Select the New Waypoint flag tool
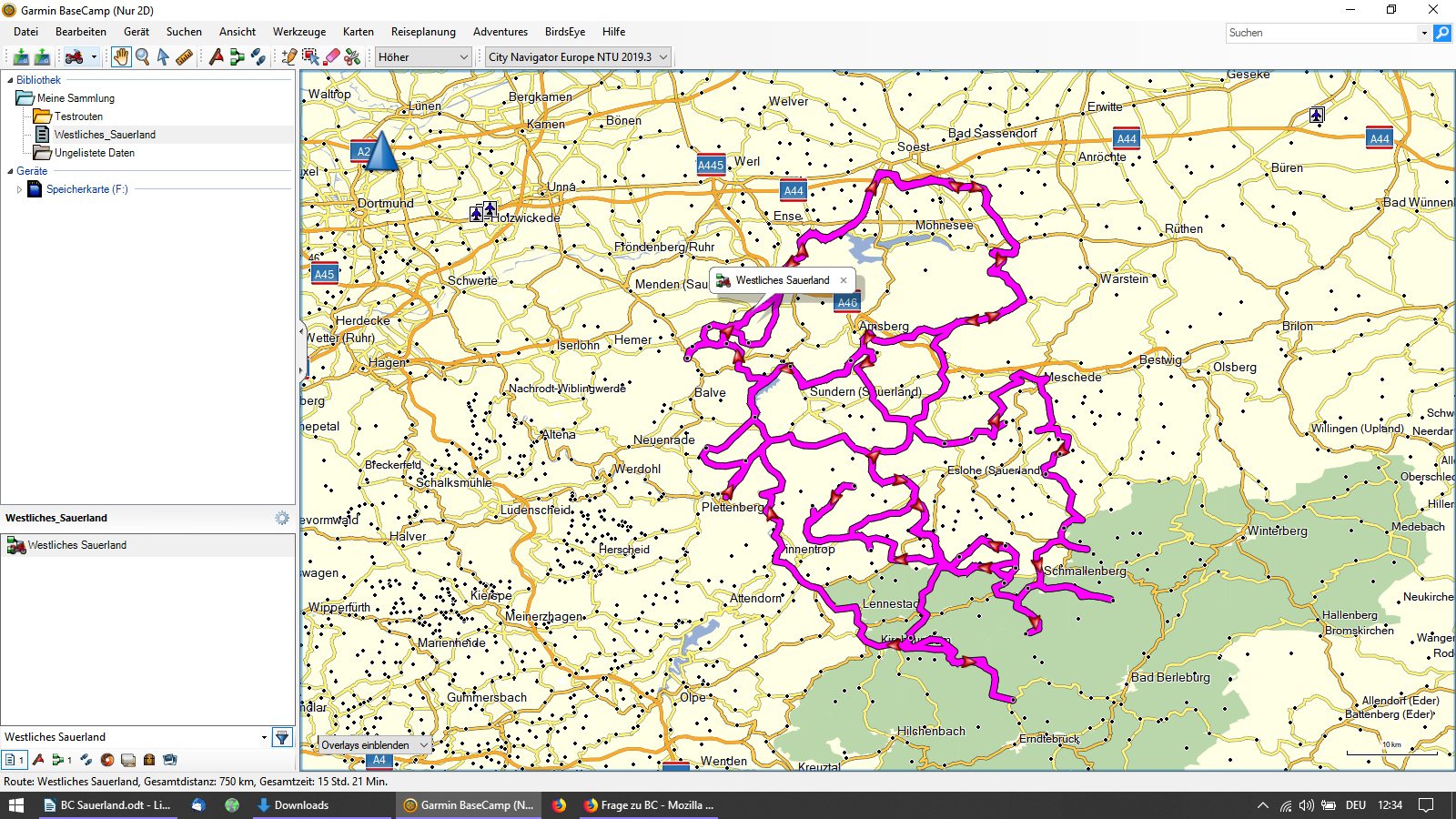Screen dimensions: 1456x819 tap(216, 57)
